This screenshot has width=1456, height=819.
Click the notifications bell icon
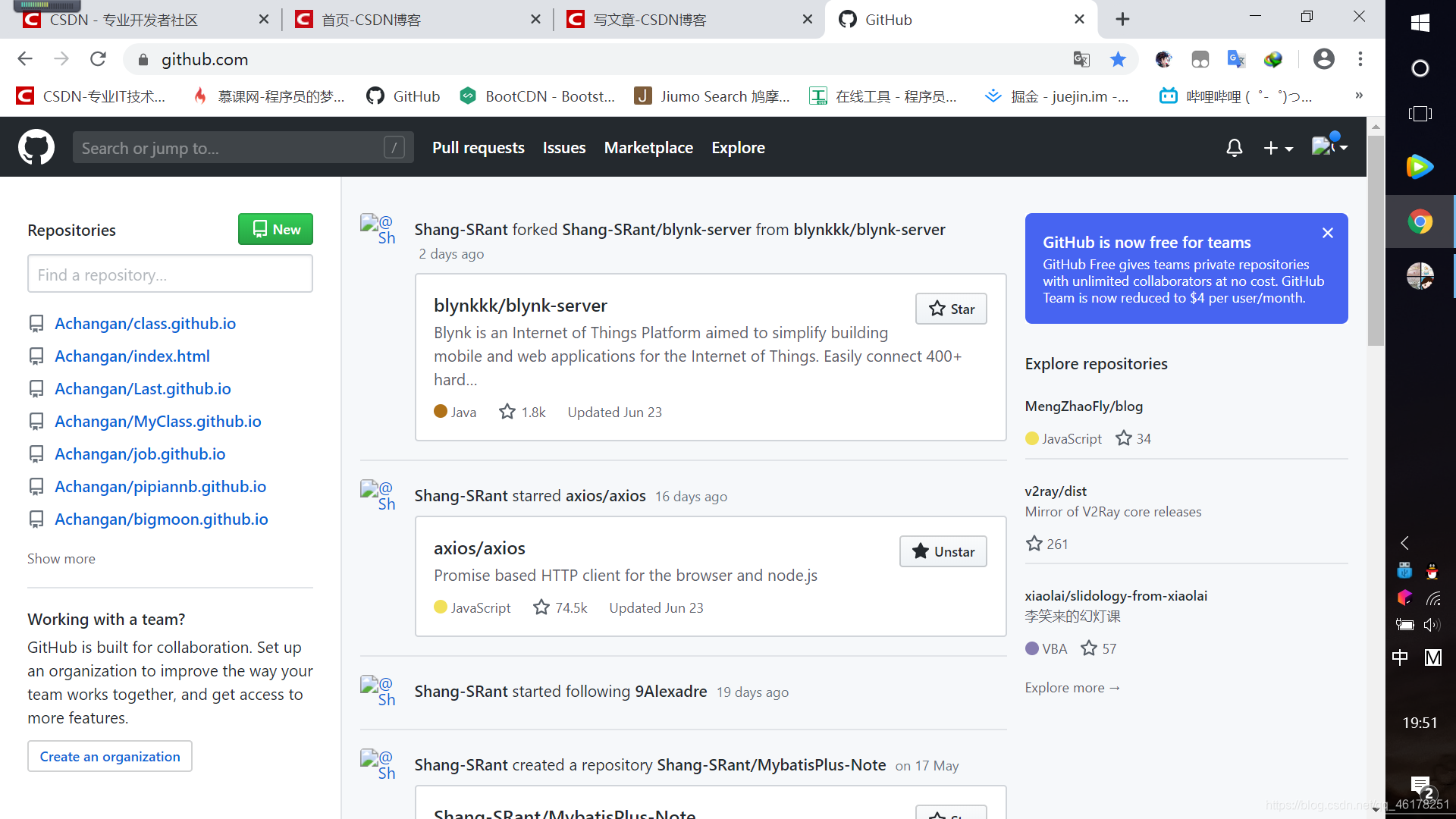click(1235, 148)
